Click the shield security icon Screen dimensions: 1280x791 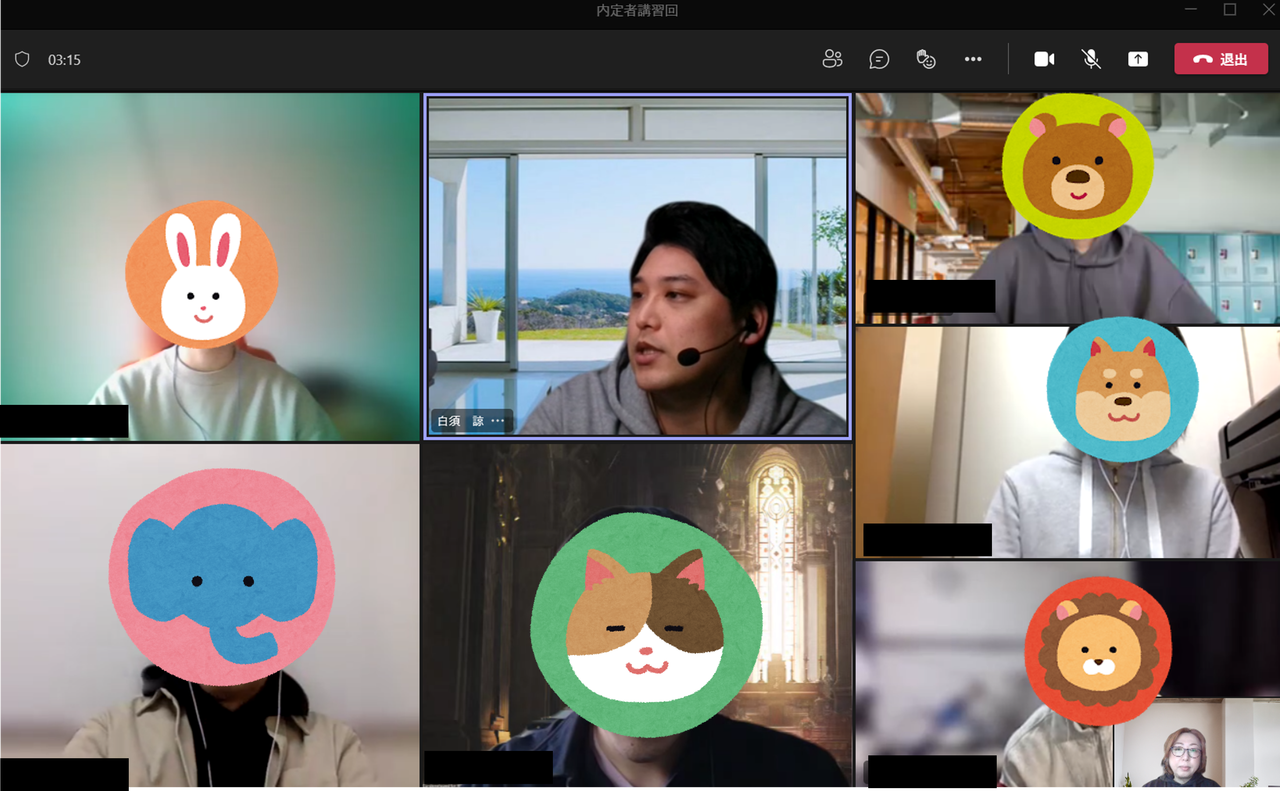[x=22, y=59]
